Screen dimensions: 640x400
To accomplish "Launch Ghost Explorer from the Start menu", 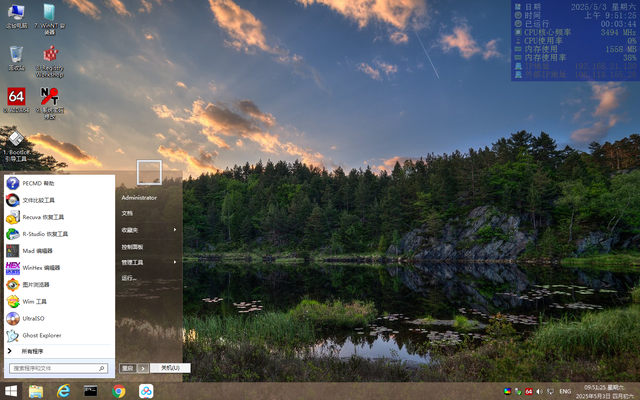I will 59,336.
